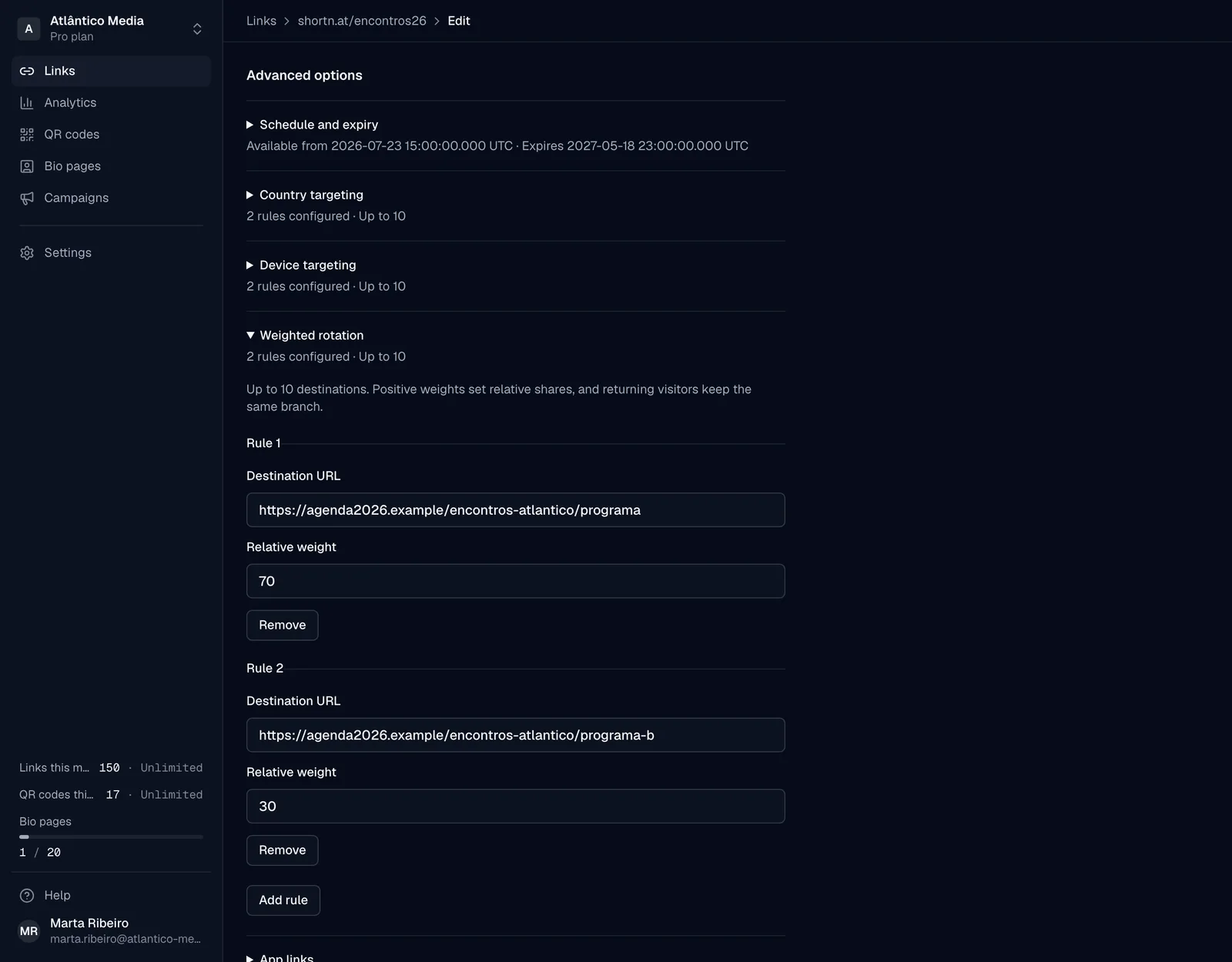Image resolution: width=1232 pixels, height=962 pixels.
Task: Open the Help label in the sidebar
Action: point(57,895)
